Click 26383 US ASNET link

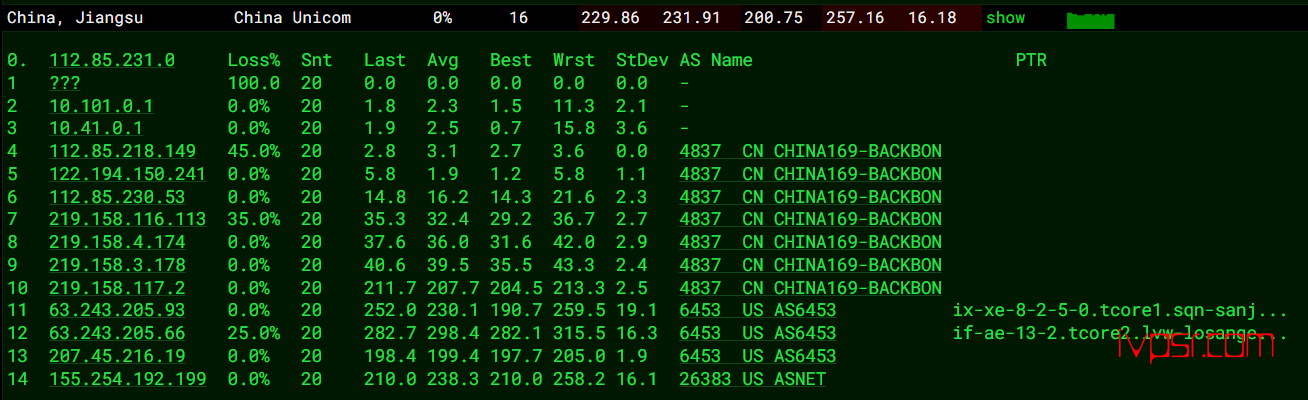[752, 379]
